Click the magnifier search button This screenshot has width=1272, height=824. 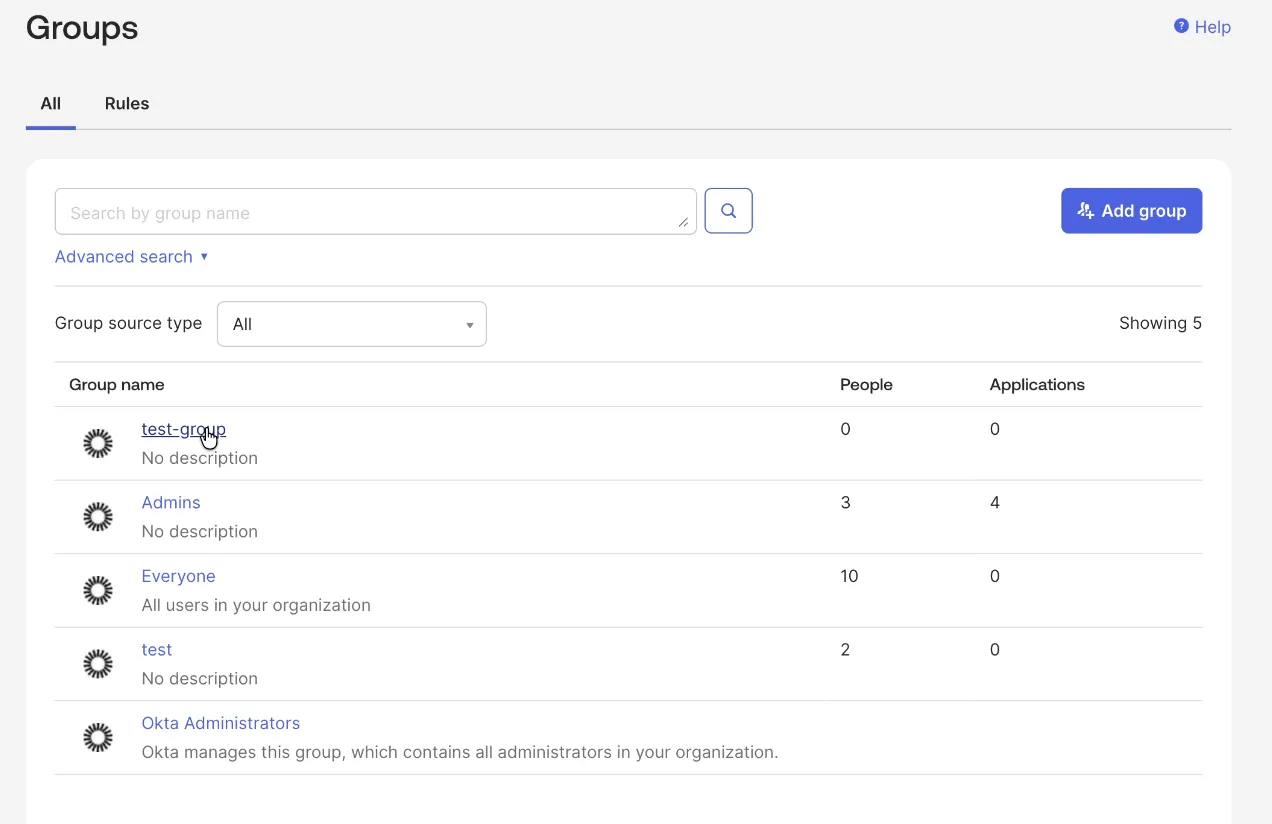point(728,211)
